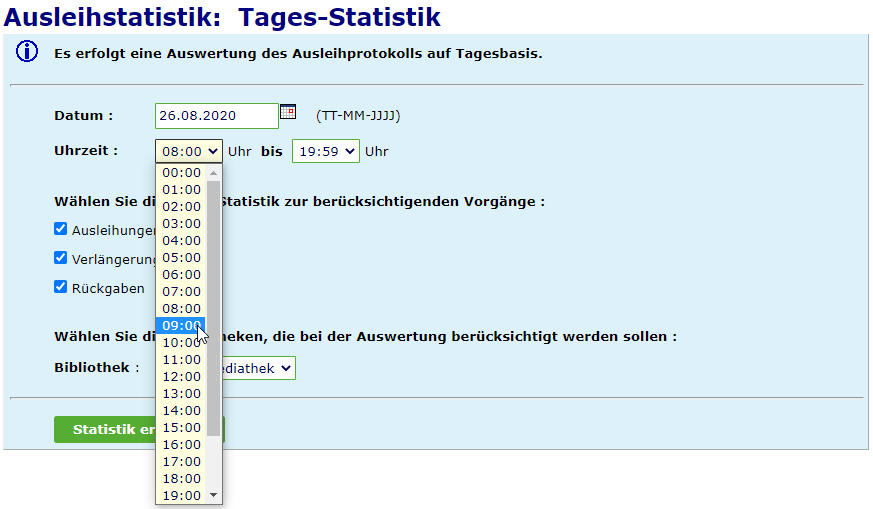Select 05:00 in the time list
Screen dimensions: 873x509
(x=181, y=257)
